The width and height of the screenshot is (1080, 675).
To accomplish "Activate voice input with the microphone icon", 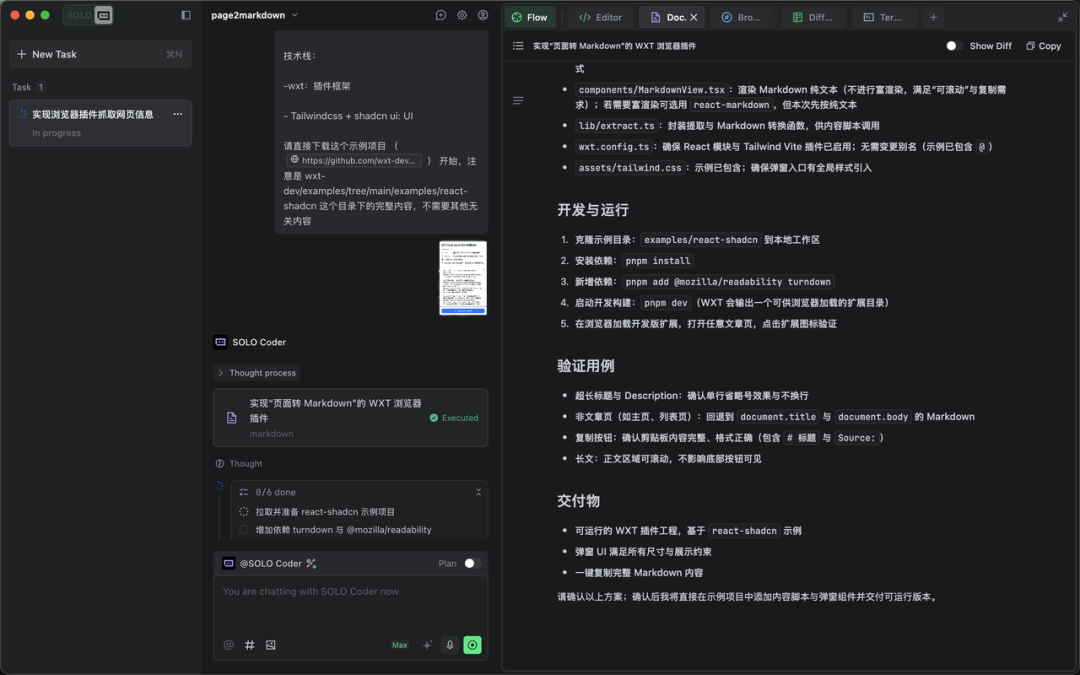I will pyautogui.click(x=449, y=645).
